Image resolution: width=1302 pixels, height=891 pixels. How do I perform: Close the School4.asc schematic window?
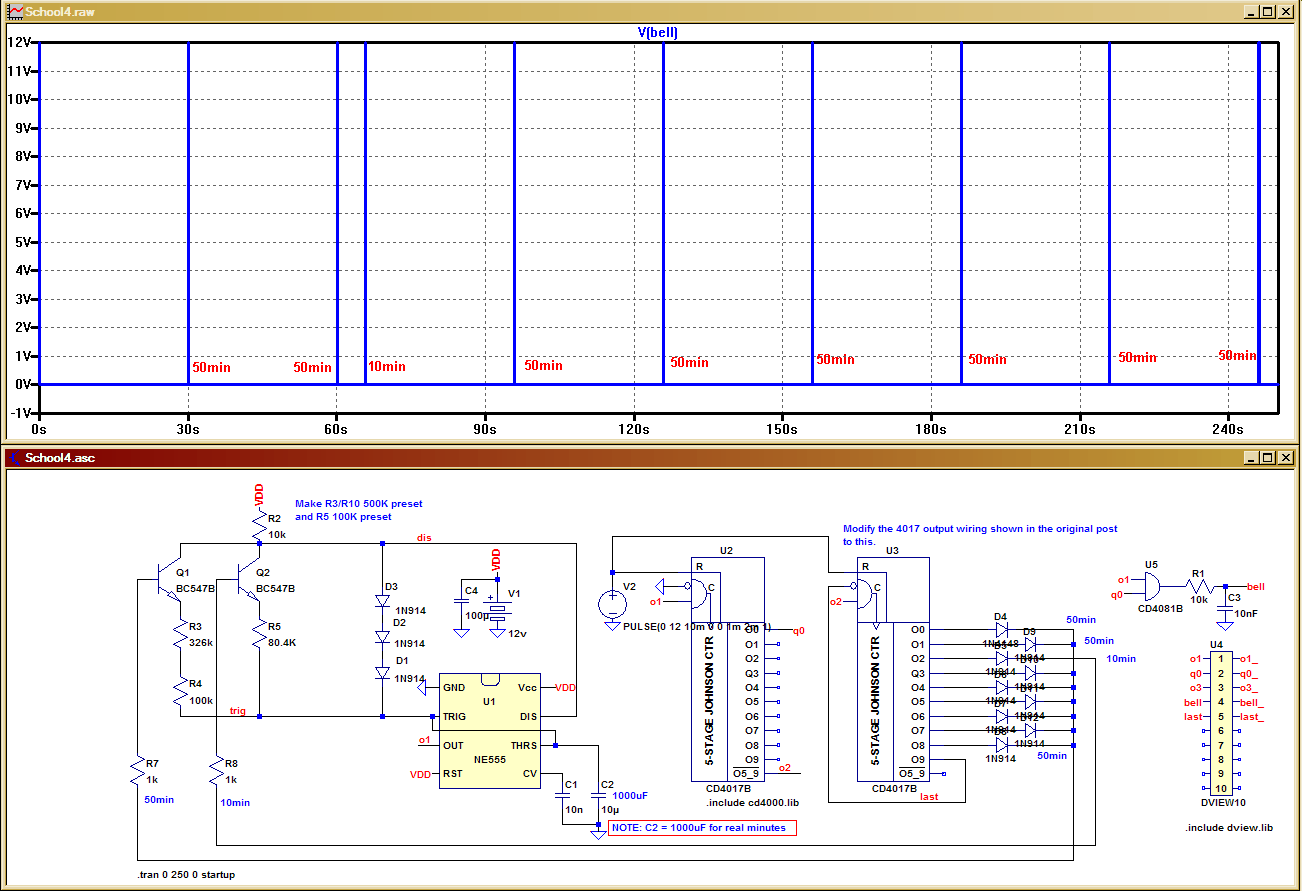coord(1286,457)
